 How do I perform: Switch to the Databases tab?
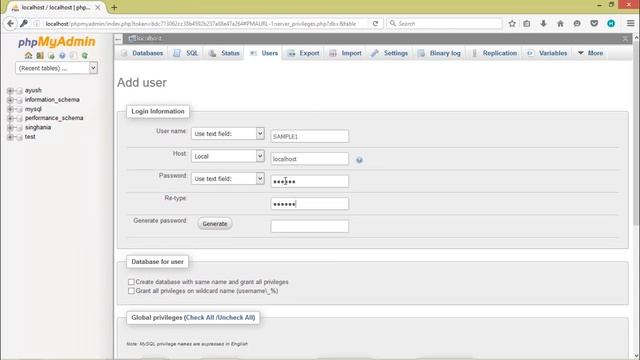click(x=142, y=53)
